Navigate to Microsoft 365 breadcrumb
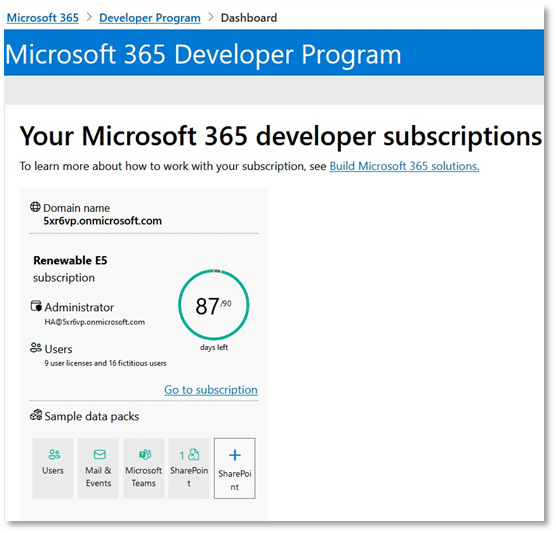 tap(43, 18)
